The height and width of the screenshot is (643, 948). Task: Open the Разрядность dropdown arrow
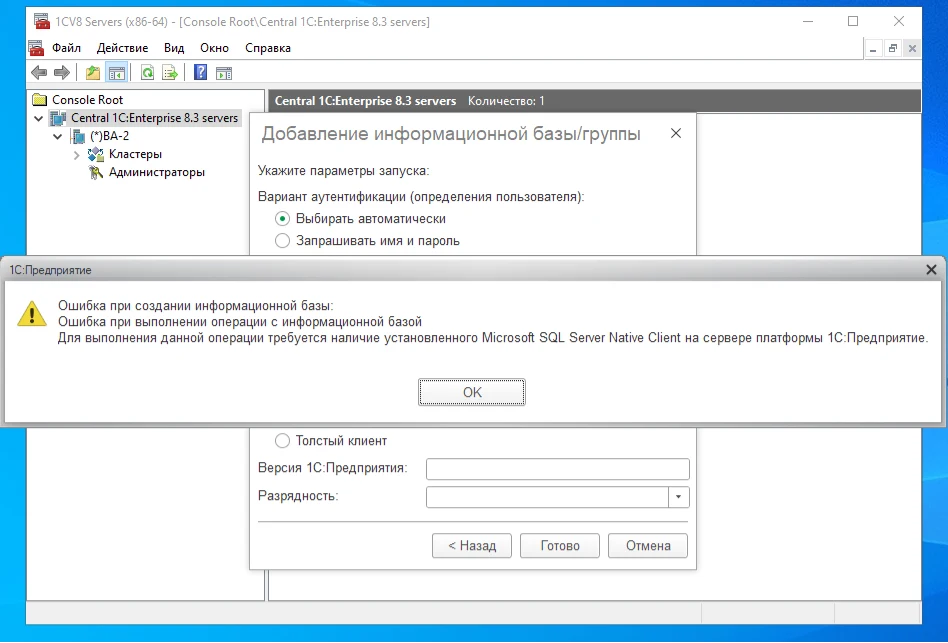point(678,497)
